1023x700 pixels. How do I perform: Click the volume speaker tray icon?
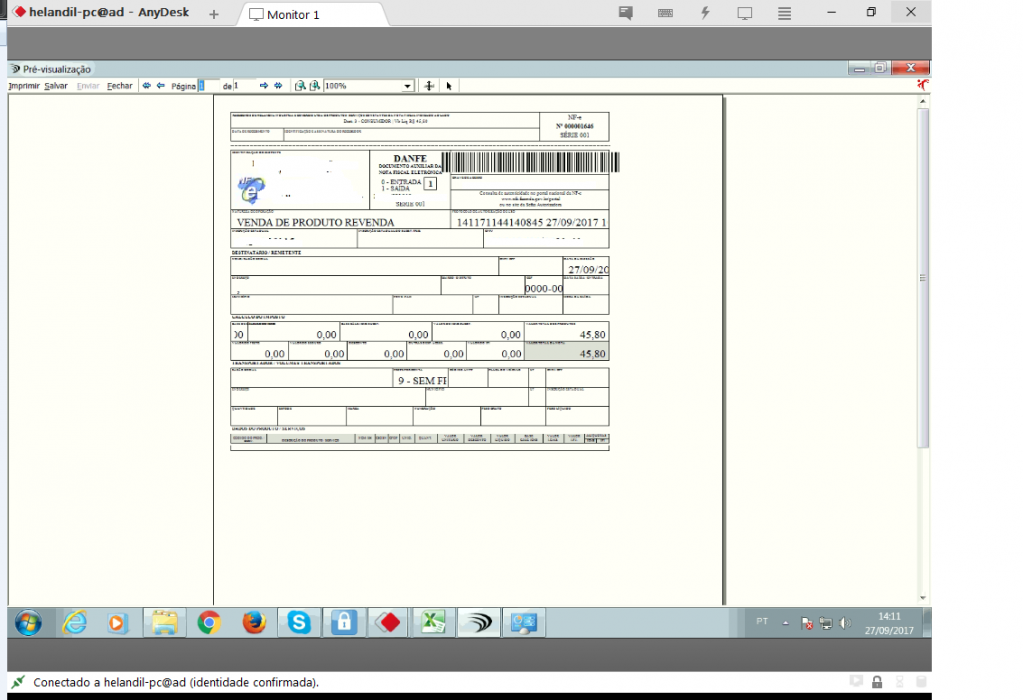click(845, 623)
